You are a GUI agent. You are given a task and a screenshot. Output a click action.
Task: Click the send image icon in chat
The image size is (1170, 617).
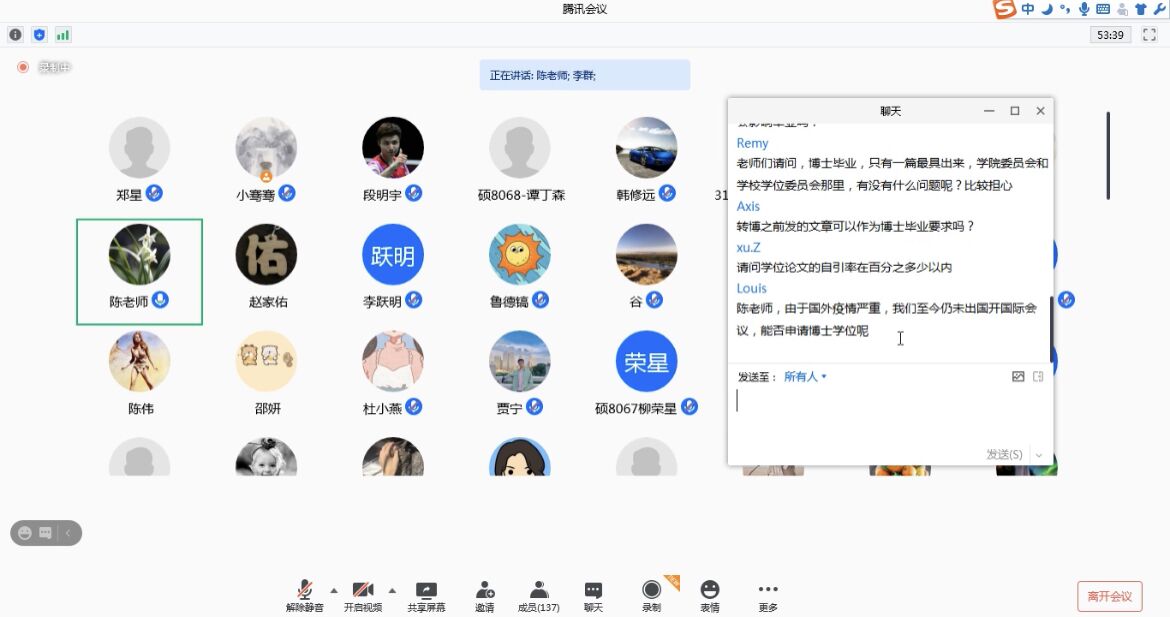click(1018, 377)
